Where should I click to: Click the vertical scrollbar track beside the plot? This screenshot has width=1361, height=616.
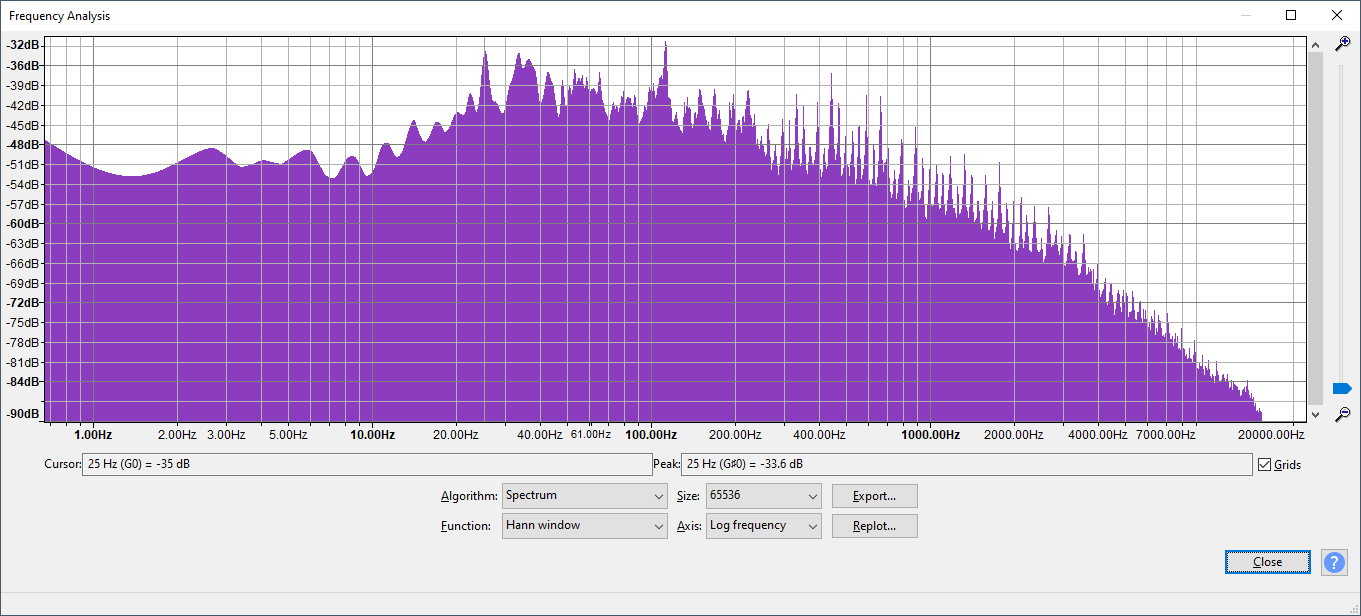[x=1315, y=230]
